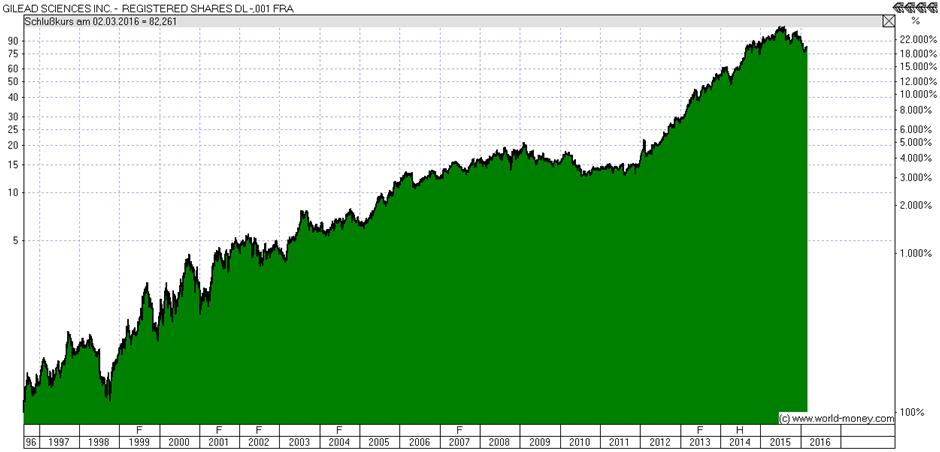Click the 2016 year label
The image size is (940, 452).
pos(820,442)
